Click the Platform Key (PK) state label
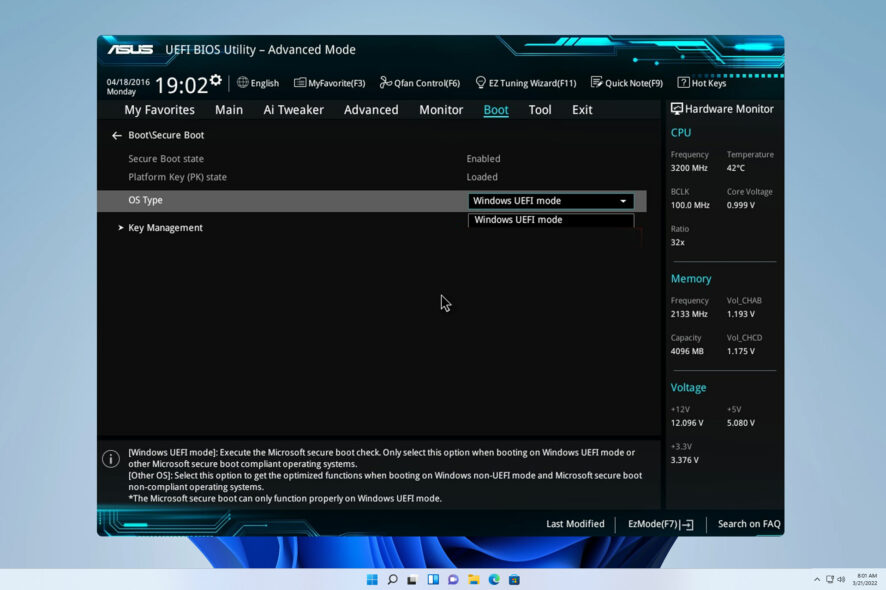Viewport: 886px width, 590px height. pyautogui.click(x=177, y=177)
